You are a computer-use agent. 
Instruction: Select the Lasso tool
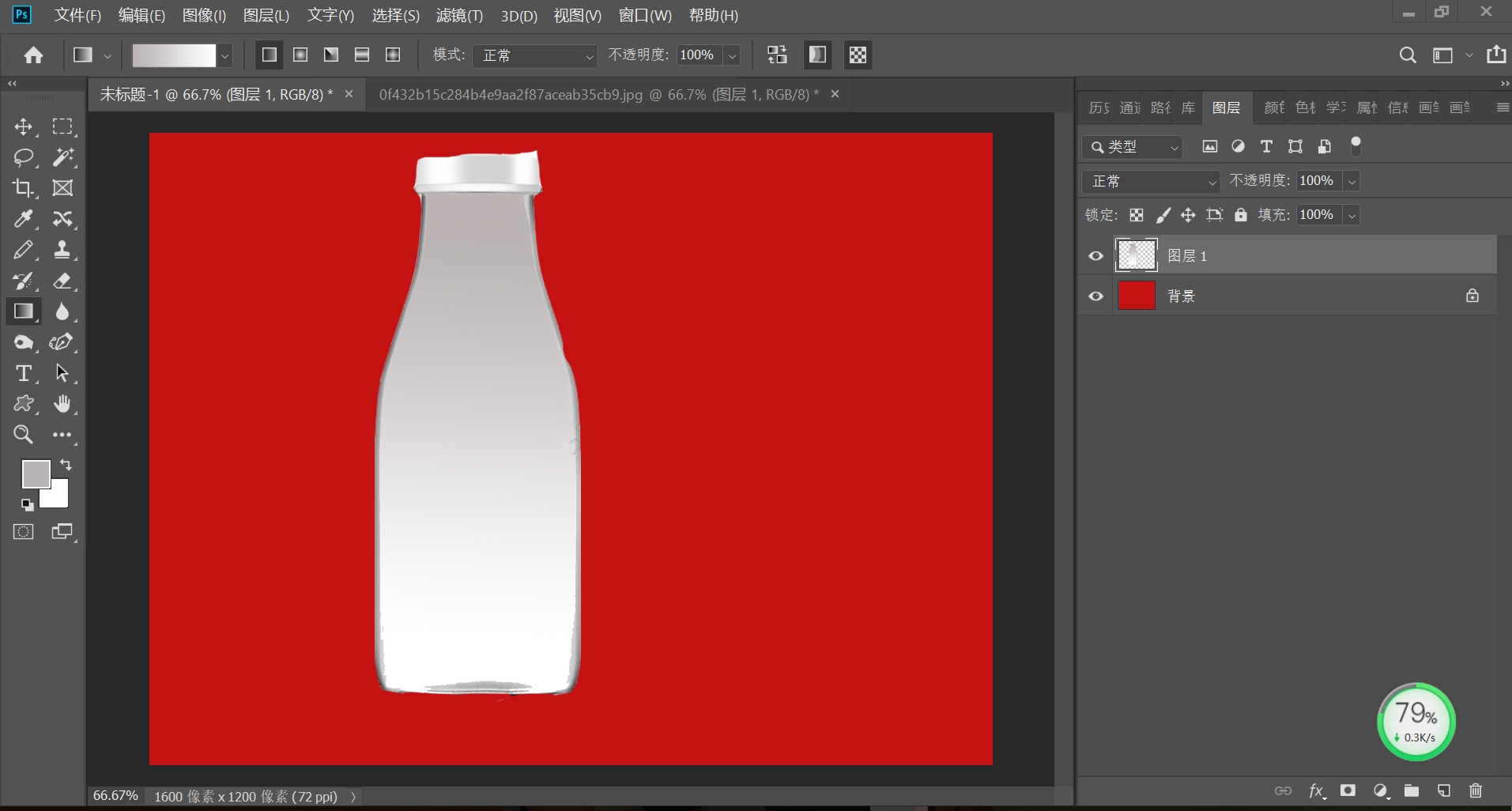24,157
